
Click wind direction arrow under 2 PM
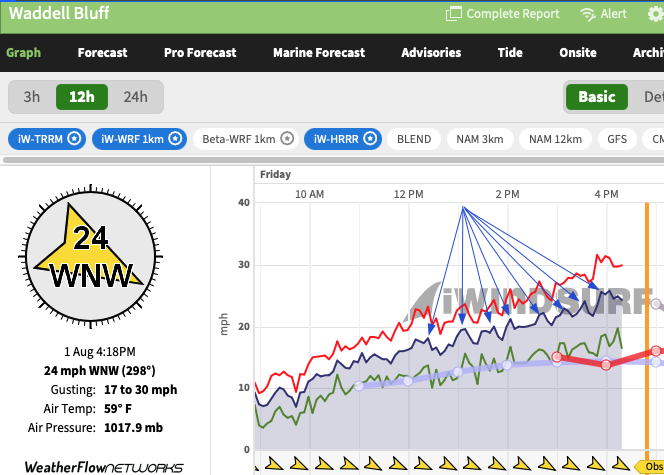(497, 464)
